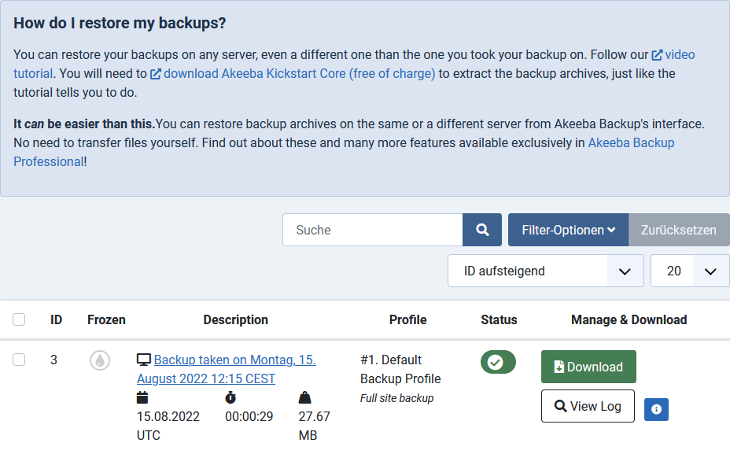Click the magnifier search button
Screen dimensions: 730x454
tap(482, 230)
